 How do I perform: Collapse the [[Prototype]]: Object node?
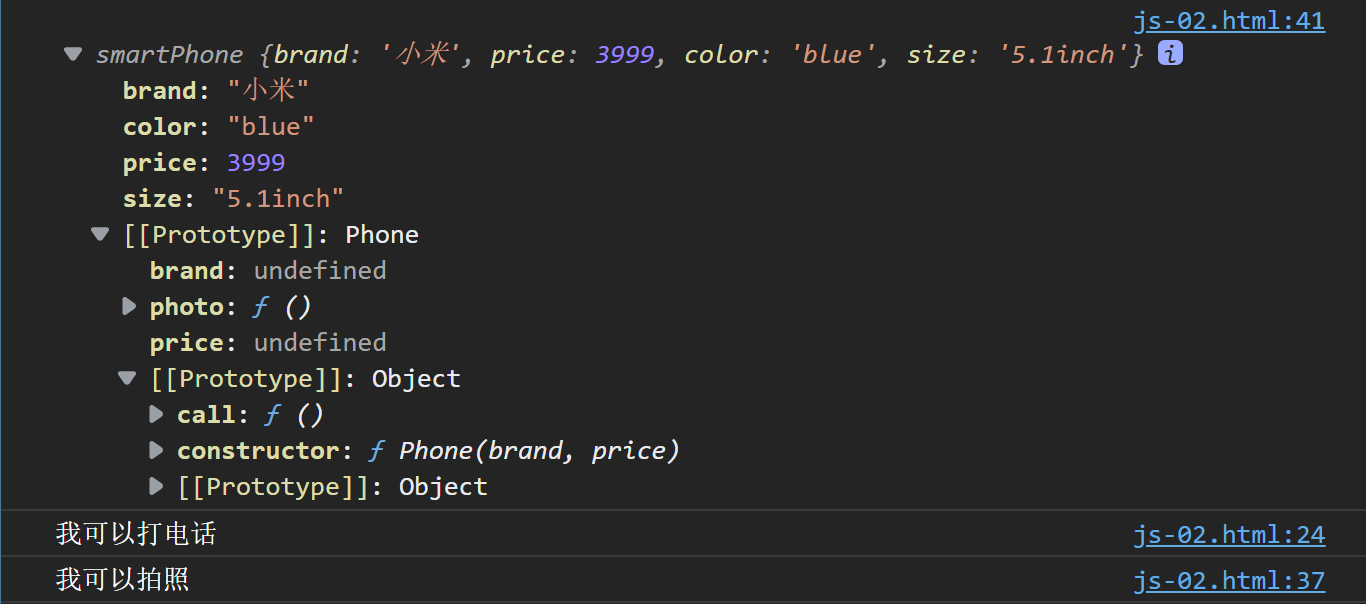tap(127, 378)
